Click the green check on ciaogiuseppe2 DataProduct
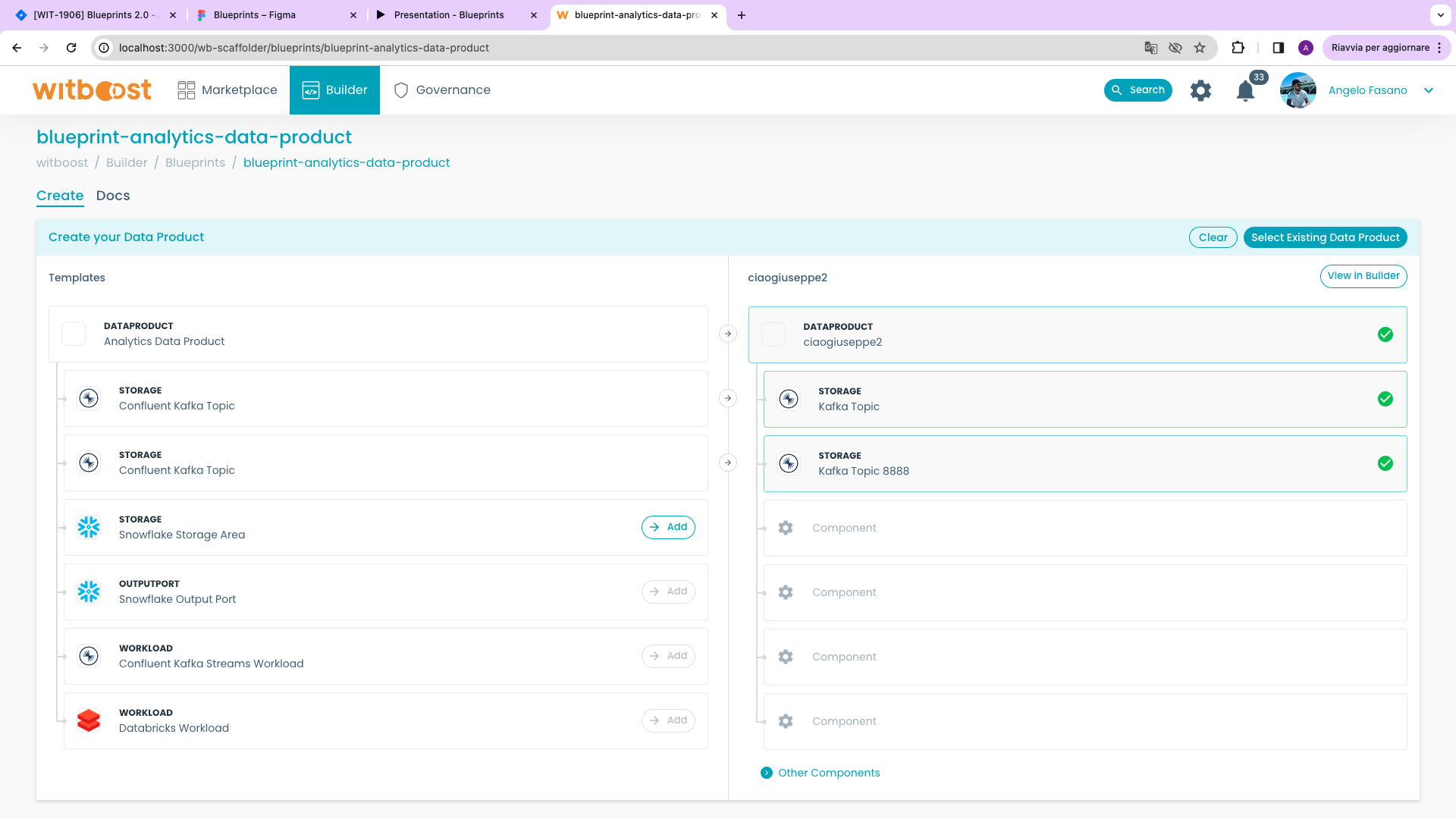Image resolution: width=1456 pixels, height=819 pixels. [1386, 334]
